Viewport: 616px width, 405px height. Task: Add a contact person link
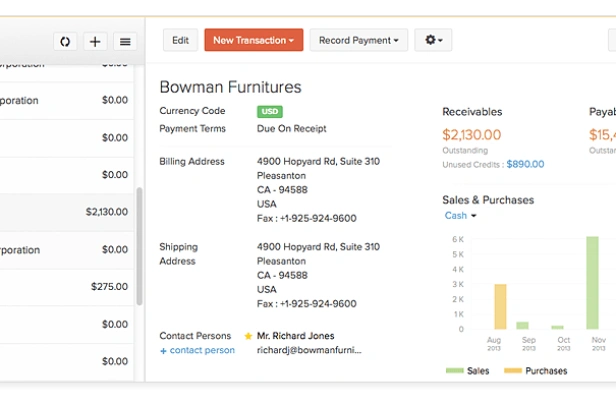[x=197, y=350]
